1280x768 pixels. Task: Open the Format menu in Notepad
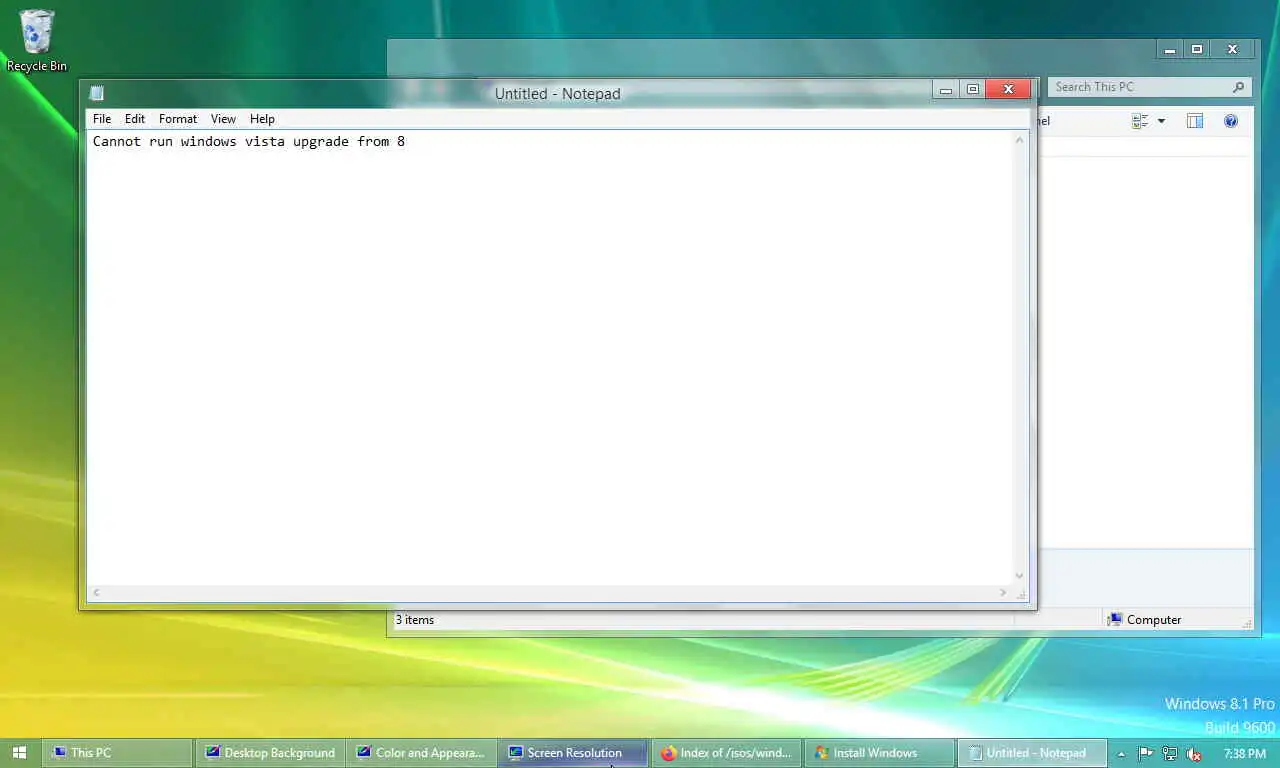click(x=178, y=118)
